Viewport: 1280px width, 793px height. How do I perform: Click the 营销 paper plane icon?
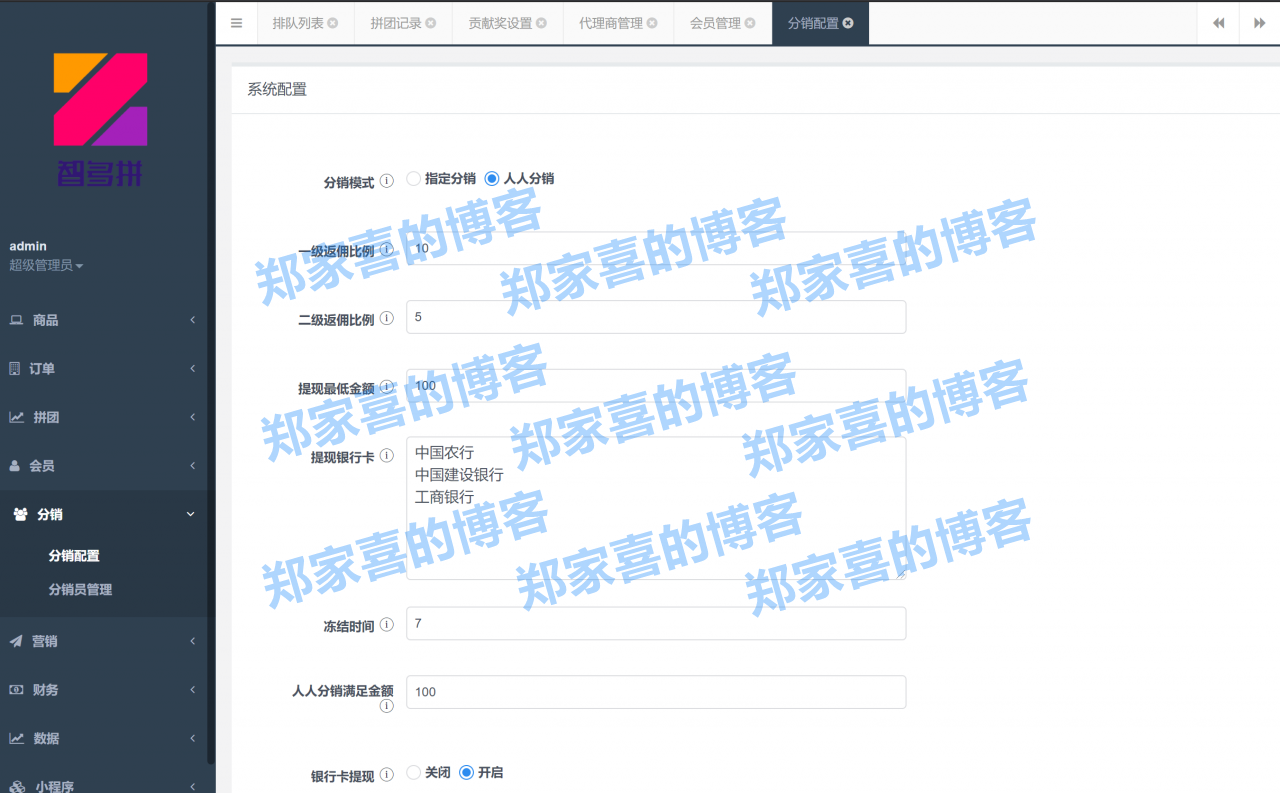click(x=16, y=641)
